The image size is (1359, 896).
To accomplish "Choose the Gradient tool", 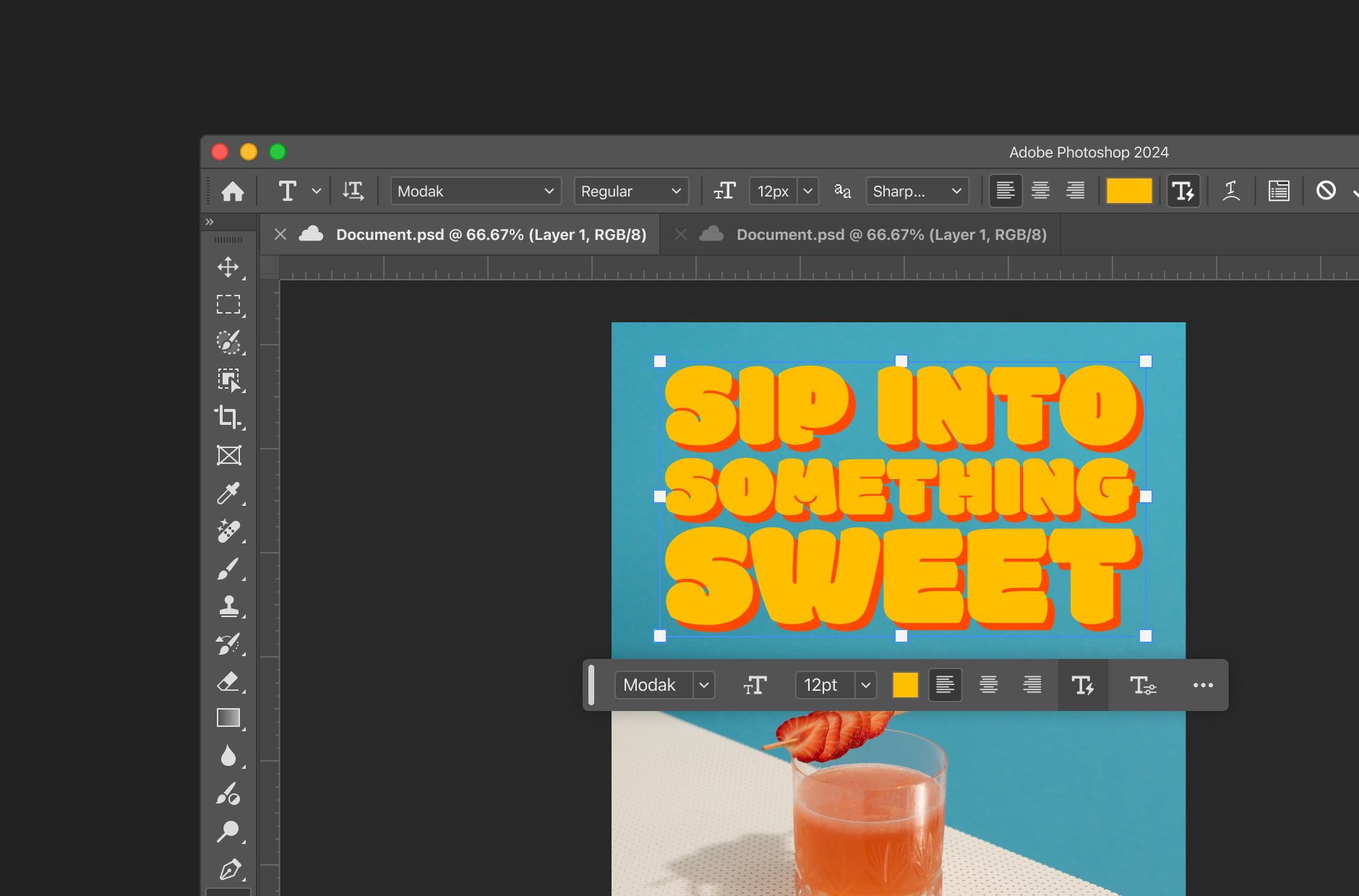I will coord(228,718).
